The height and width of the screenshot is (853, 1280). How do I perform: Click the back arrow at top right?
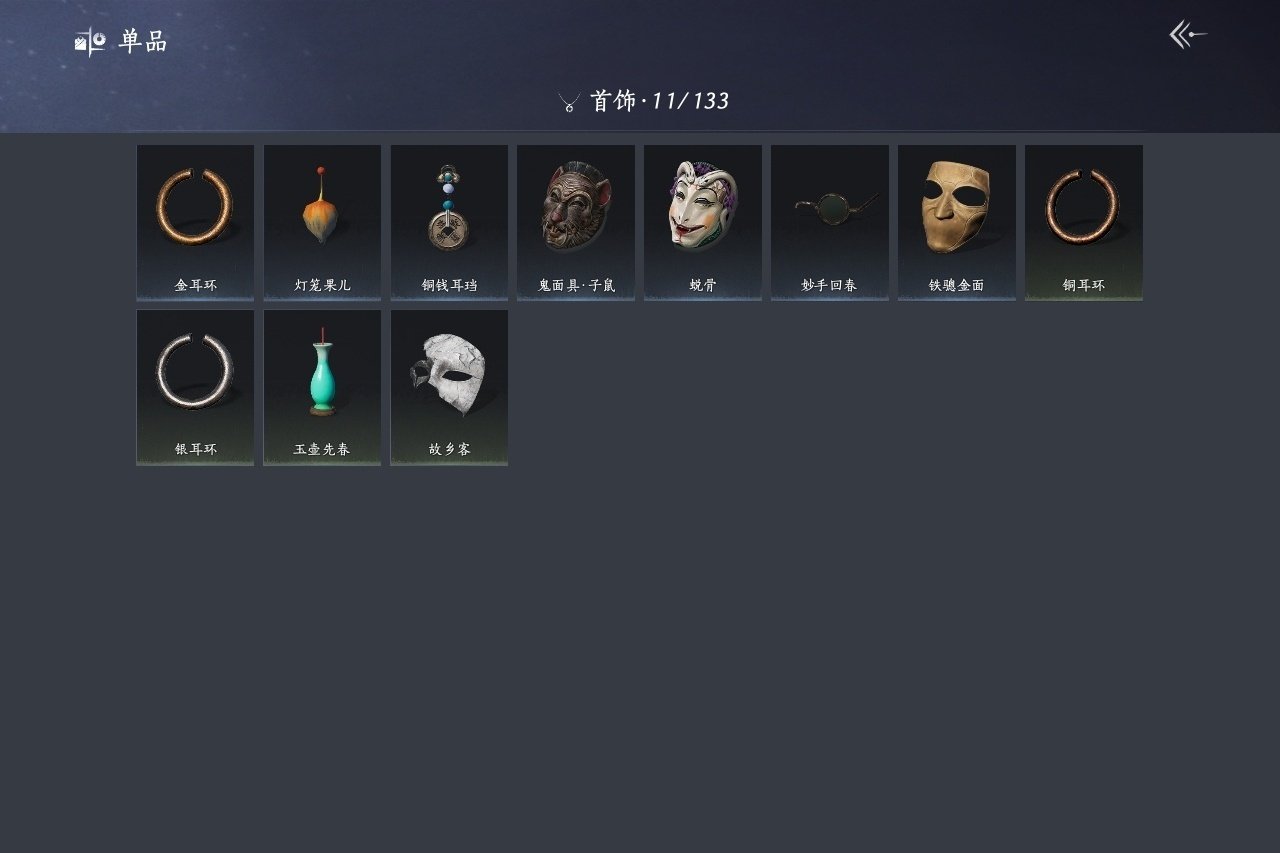pyautogui.click(x=1188, y=35)
